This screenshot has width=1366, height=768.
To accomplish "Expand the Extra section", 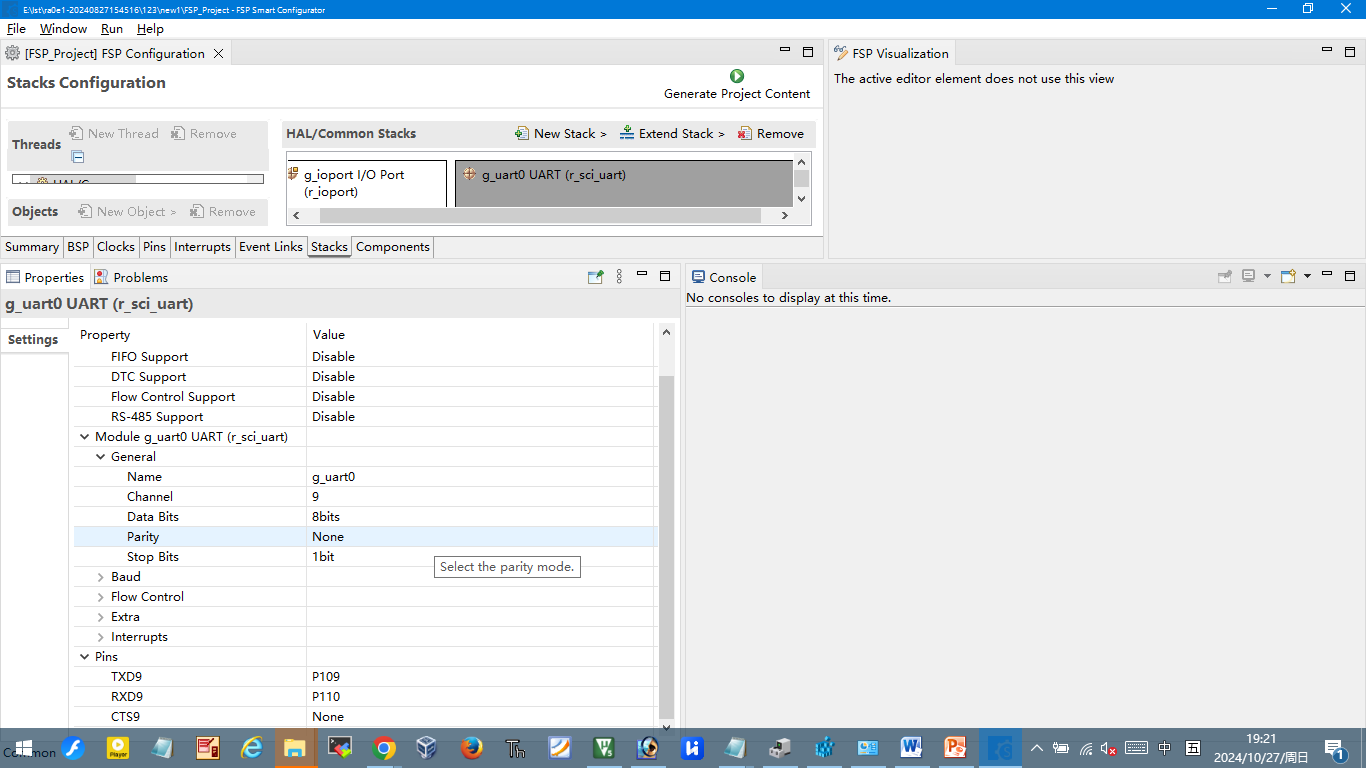I will (x=100, y=617).
